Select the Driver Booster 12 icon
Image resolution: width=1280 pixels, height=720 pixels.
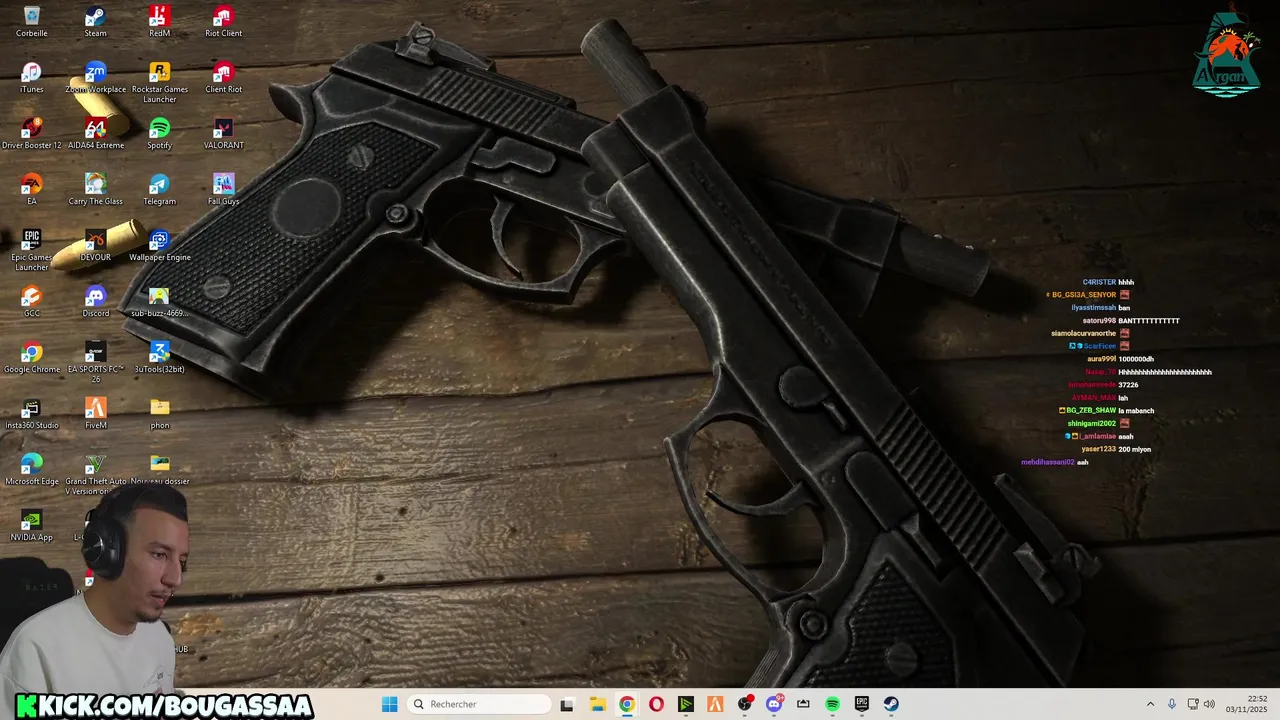coord(32,134)
